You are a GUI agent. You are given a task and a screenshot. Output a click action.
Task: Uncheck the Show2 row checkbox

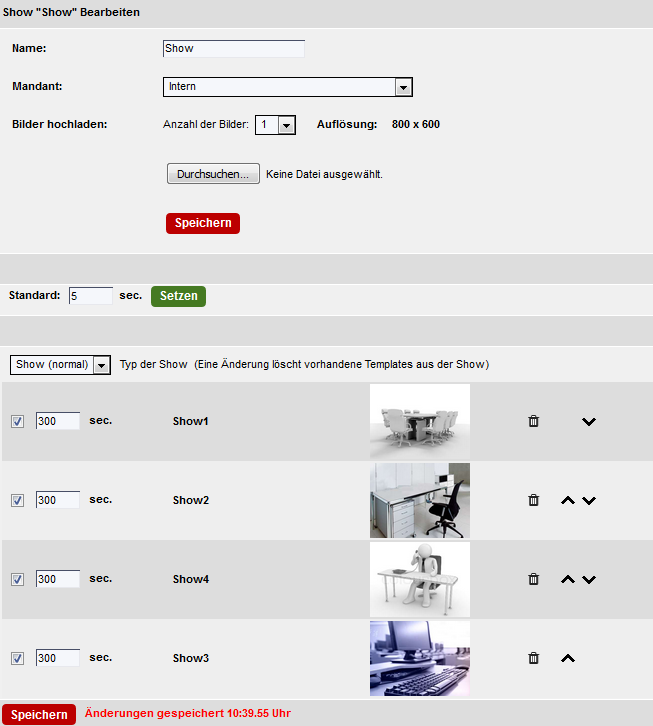tap(18, 501)
